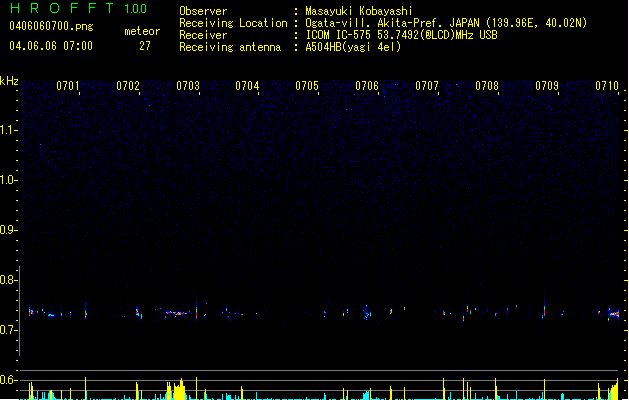Click the 0709 time marker
Viewport: 629px width, 400px height.
(547, 86)
